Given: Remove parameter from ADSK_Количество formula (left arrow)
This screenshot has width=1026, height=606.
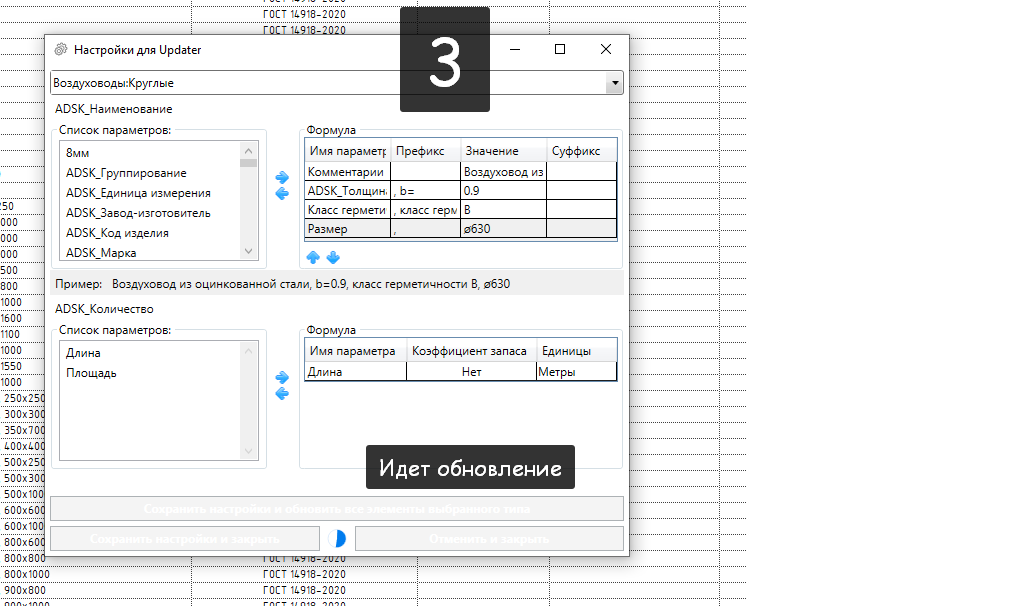Looking at the screenshot, I should 282,393.
